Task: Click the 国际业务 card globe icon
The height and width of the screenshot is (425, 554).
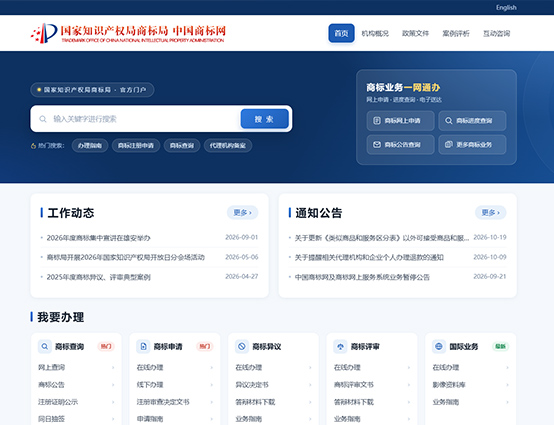Action: 439,347
